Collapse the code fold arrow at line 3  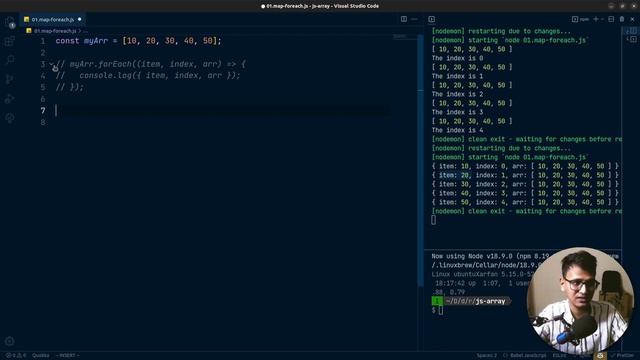(51, 64)
